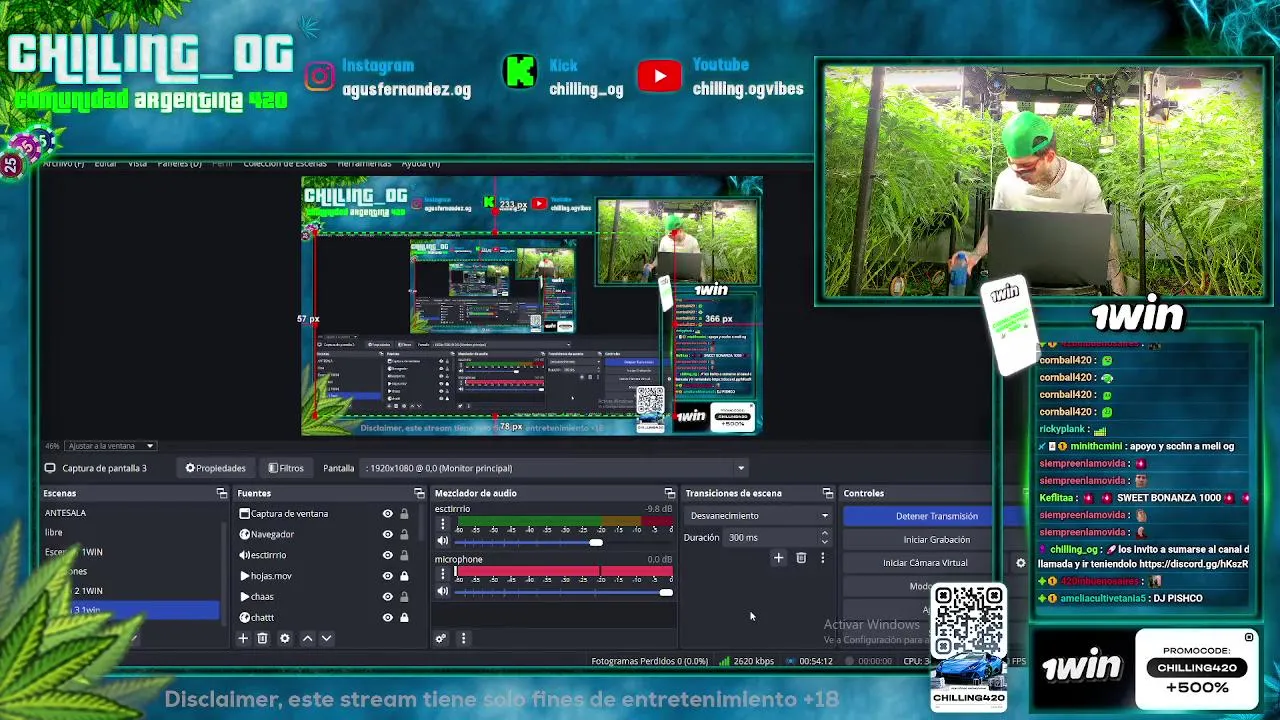Move selected source up in Fuentes
Viewport: 1280px width, 720px height.
308,638
